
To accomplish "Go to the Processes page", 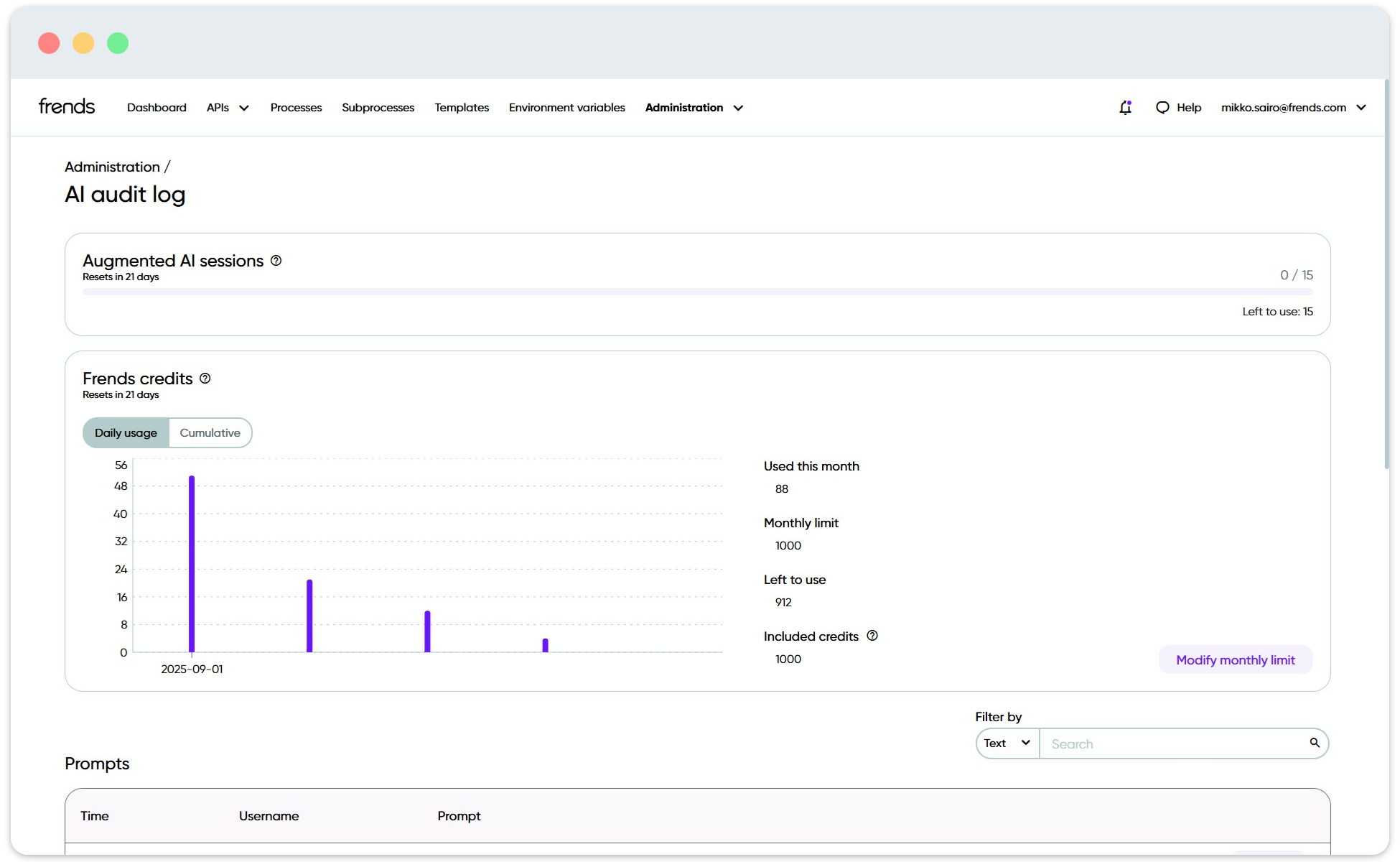I will (296, 108).
